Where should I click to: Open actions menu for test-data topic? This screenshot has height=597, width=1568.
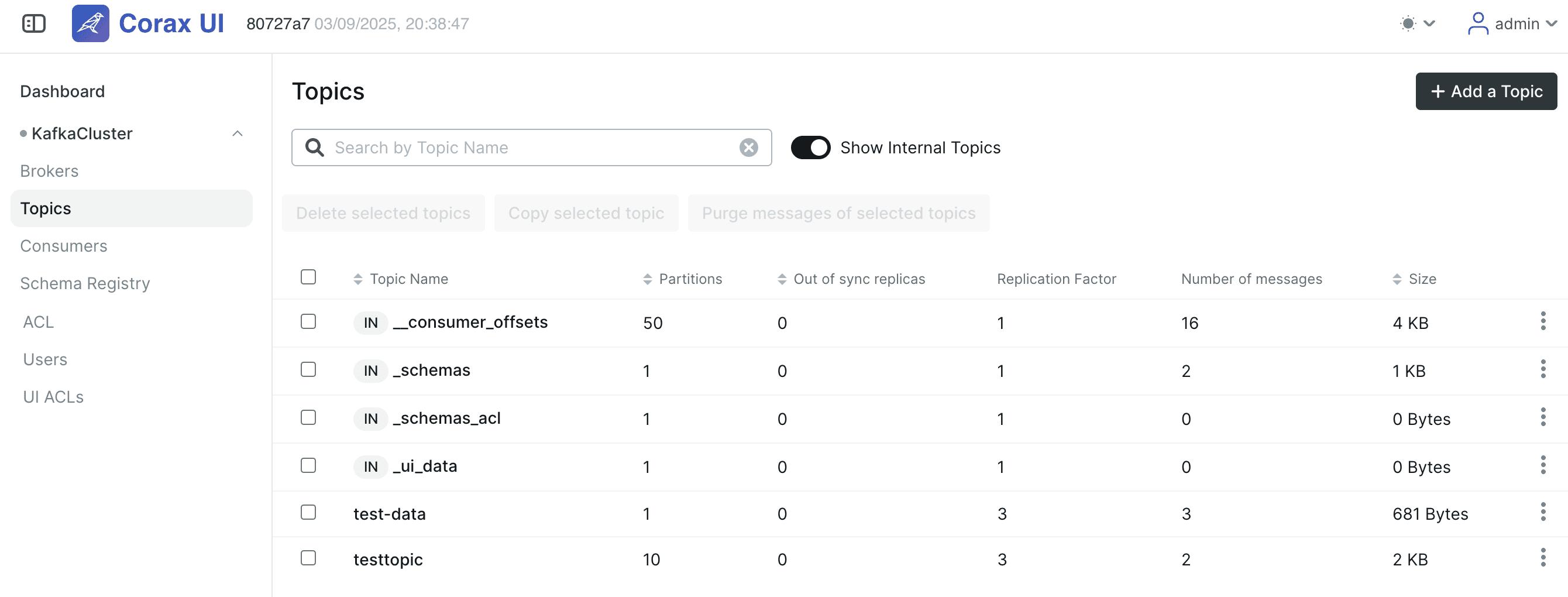tap(1542, 512)
